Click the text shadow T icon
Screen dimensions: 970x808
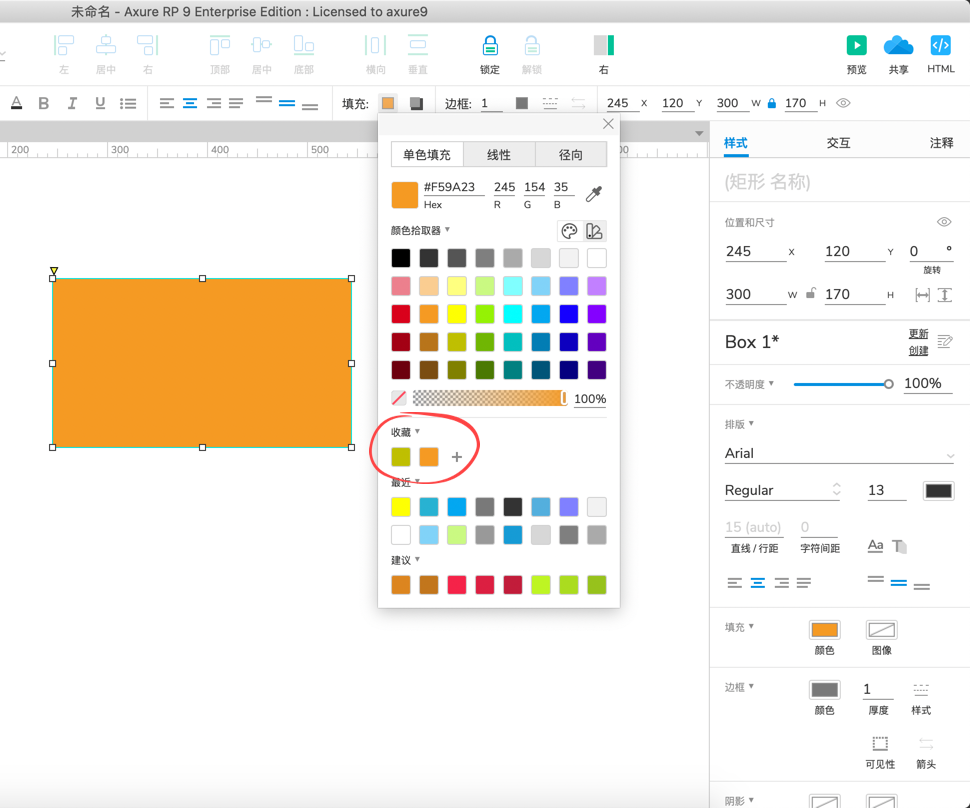899,546
